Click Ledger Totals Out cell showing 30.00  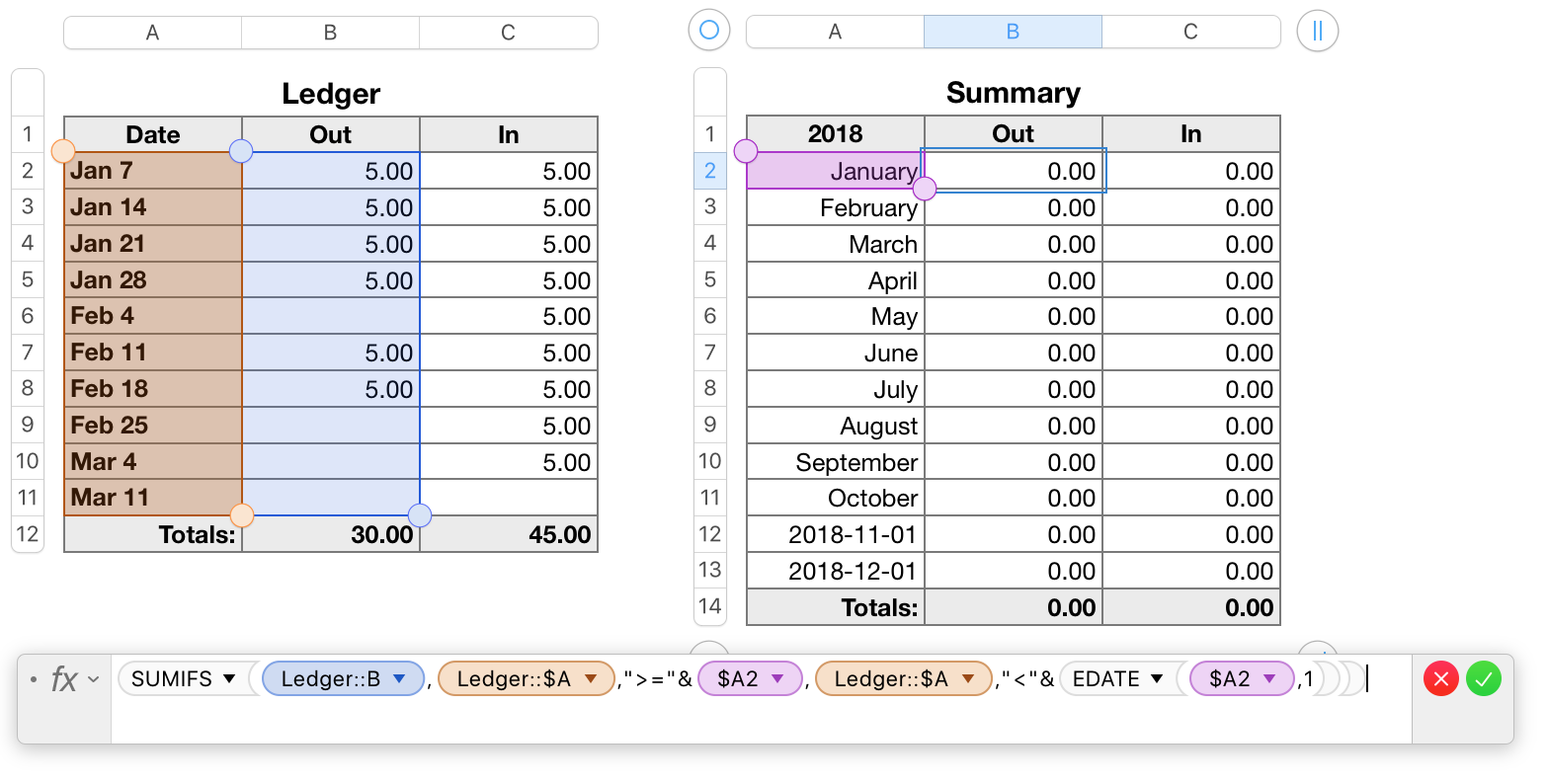(331, 535)
